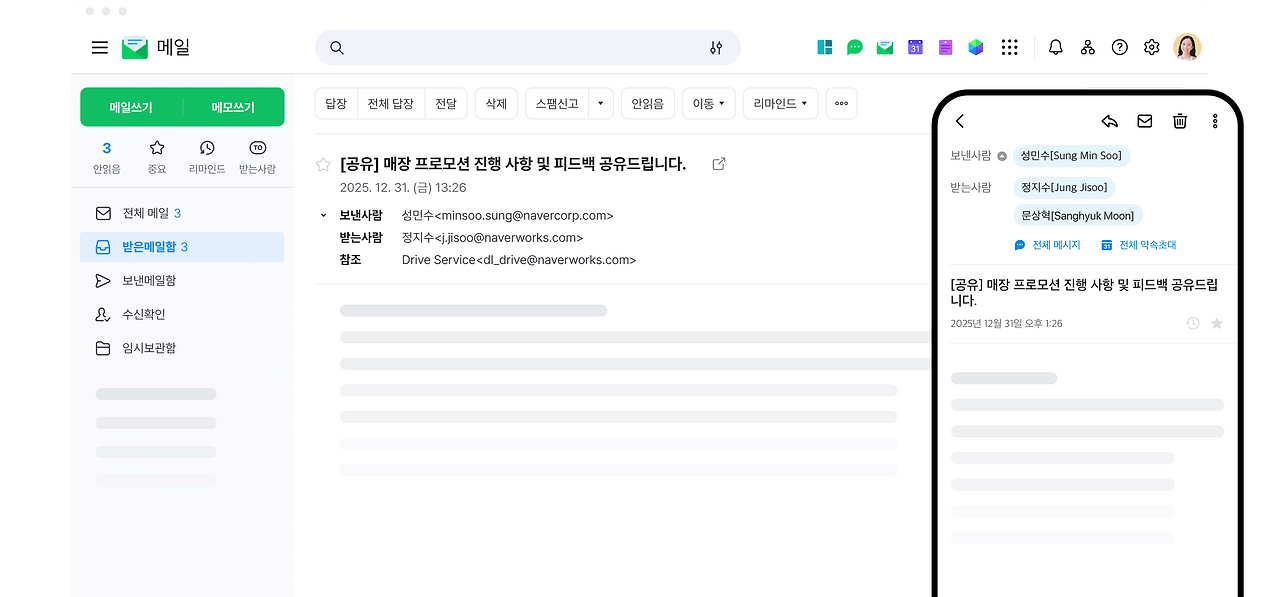Open the more options ellipsis button

(841, 103)
